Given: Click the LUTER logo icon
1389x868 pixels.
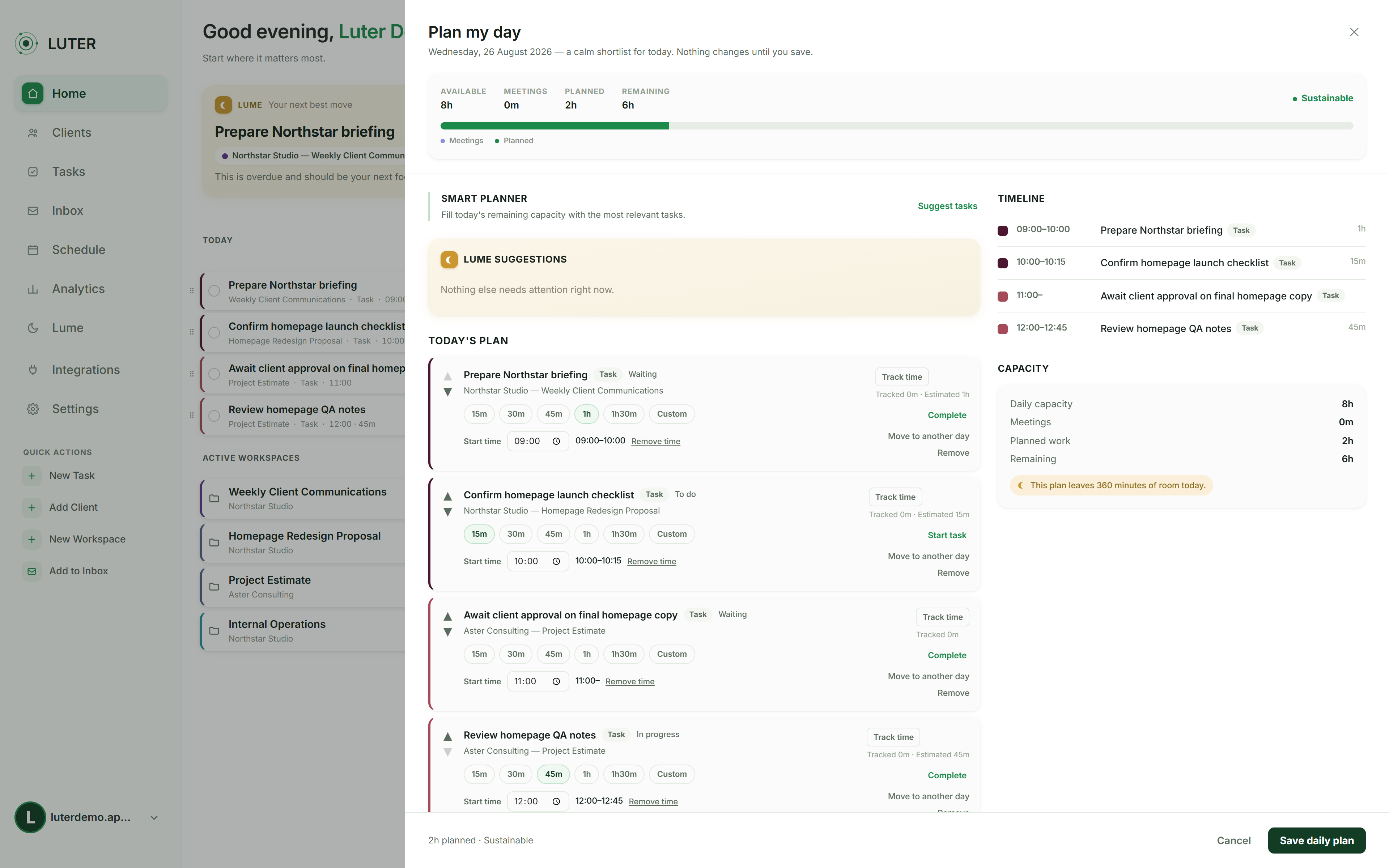Looking at the screenshot, I should 26,44.
